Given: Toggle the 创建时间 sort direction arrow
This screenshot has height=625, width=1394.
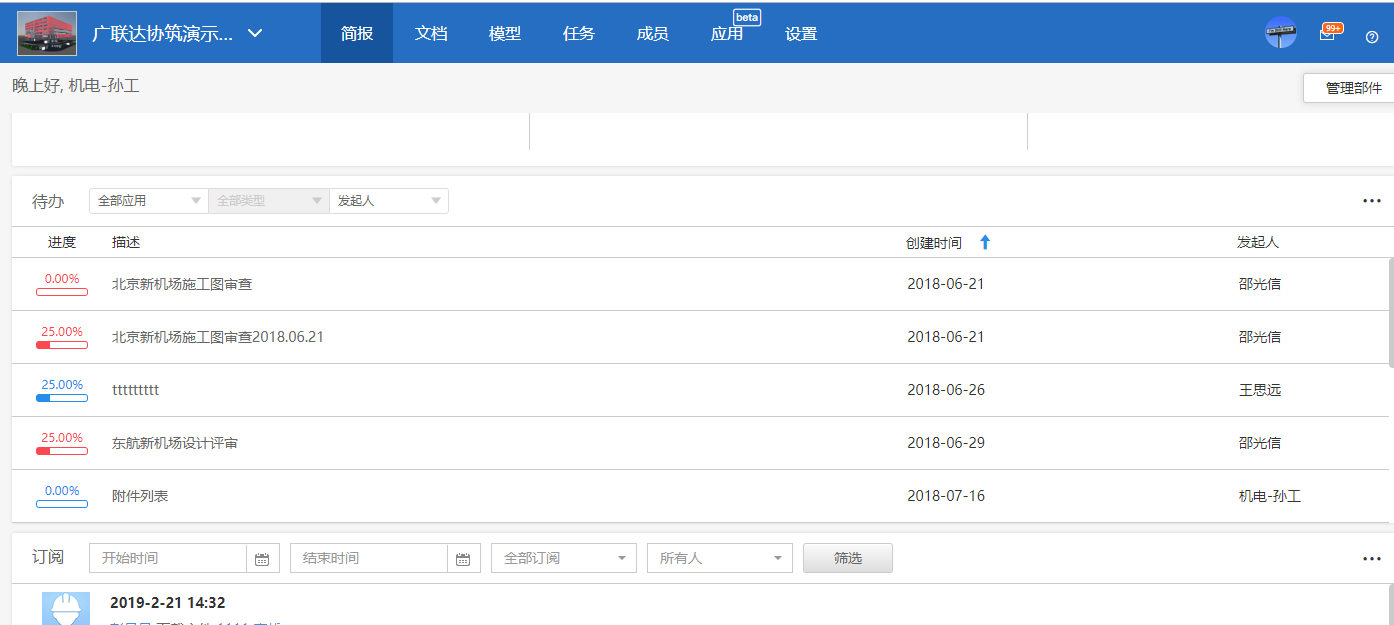Looking at the screenshot, I should click(985, 241).
